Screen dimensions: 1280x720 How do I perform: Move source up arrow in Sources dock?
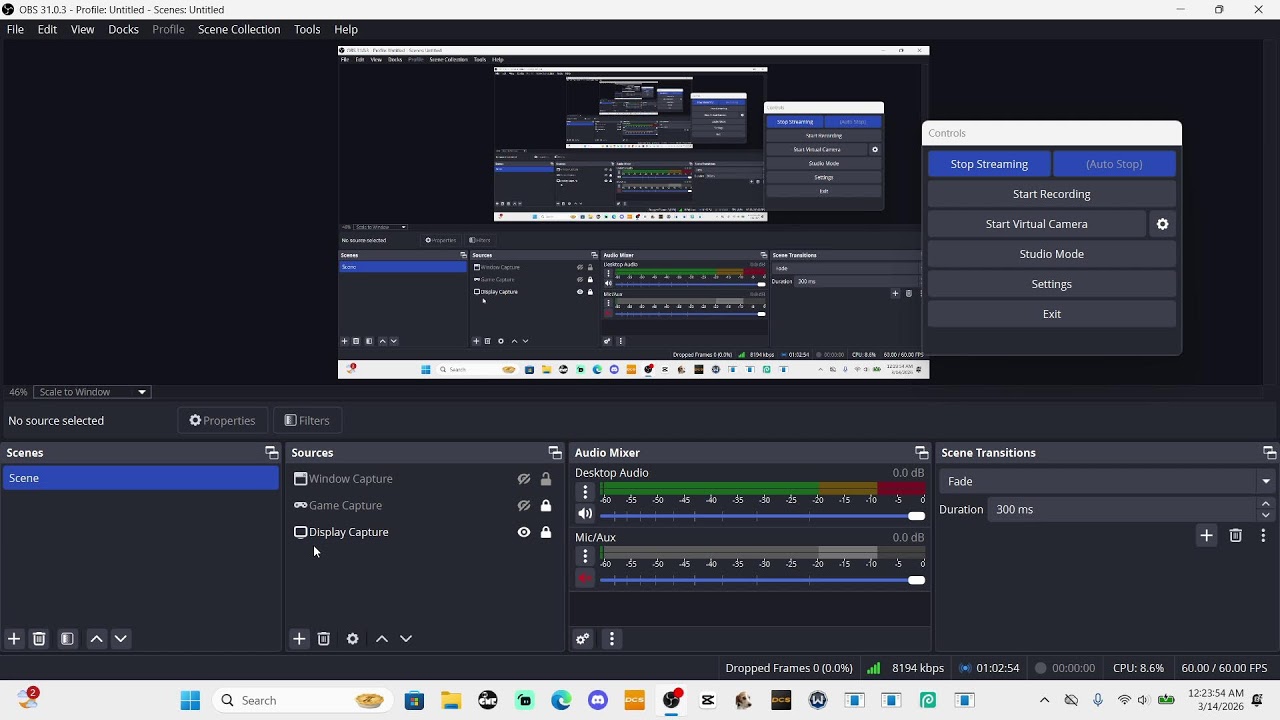pos(382,639)
